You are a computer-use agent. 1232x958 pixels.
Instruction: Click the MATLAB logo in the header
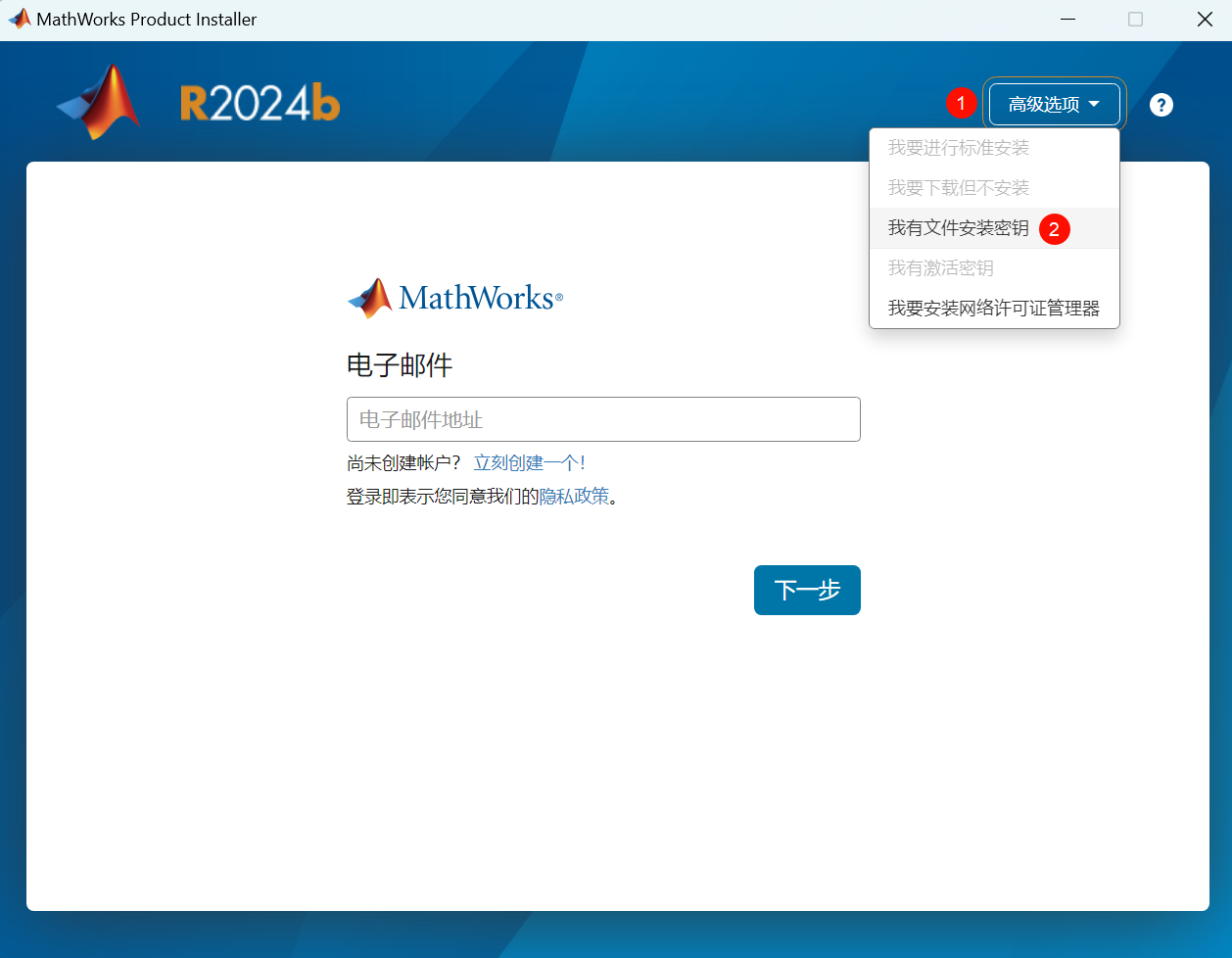(x=98, y=102)
